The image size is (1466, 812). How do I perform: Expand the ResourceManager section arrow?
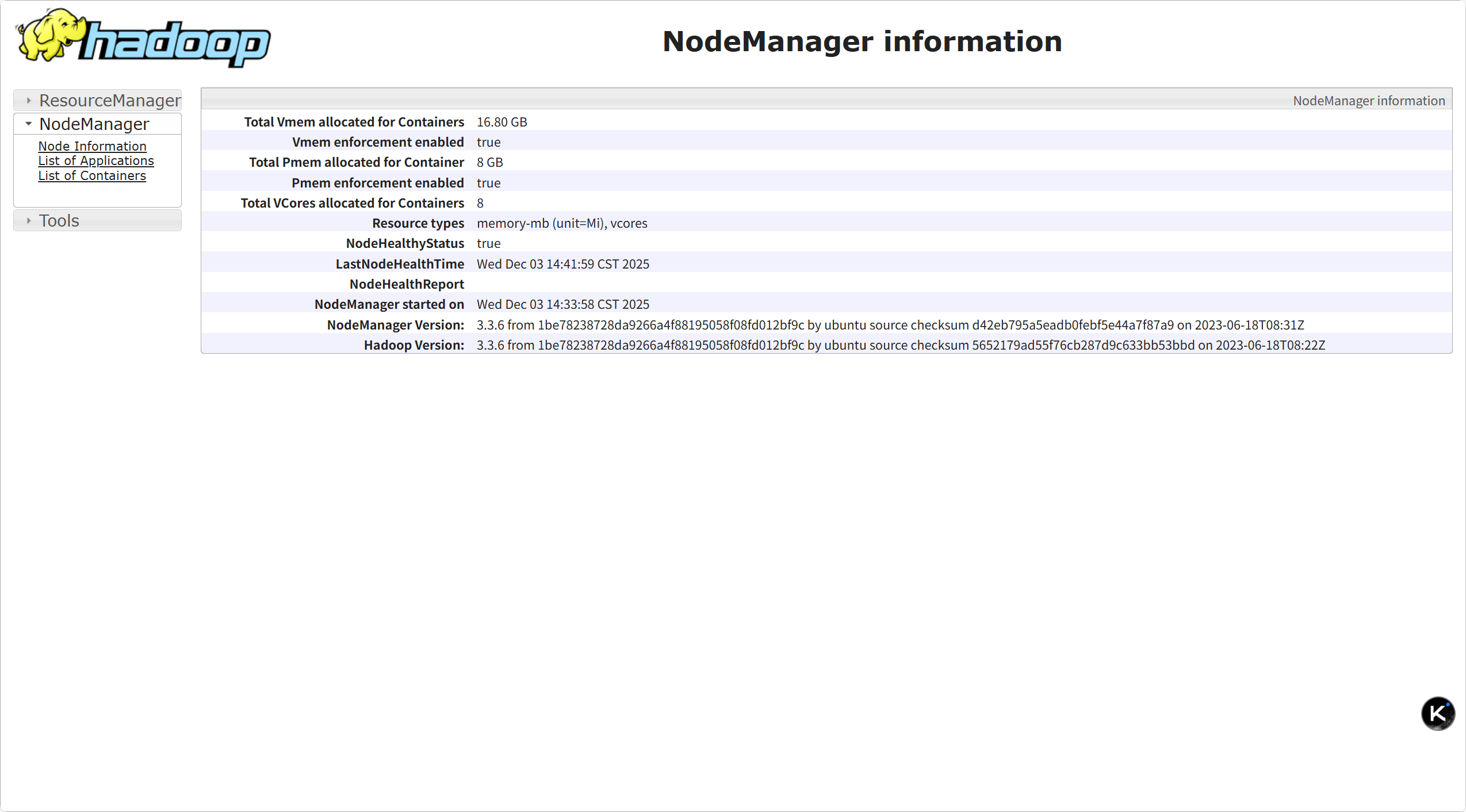(x=28, y=101)
